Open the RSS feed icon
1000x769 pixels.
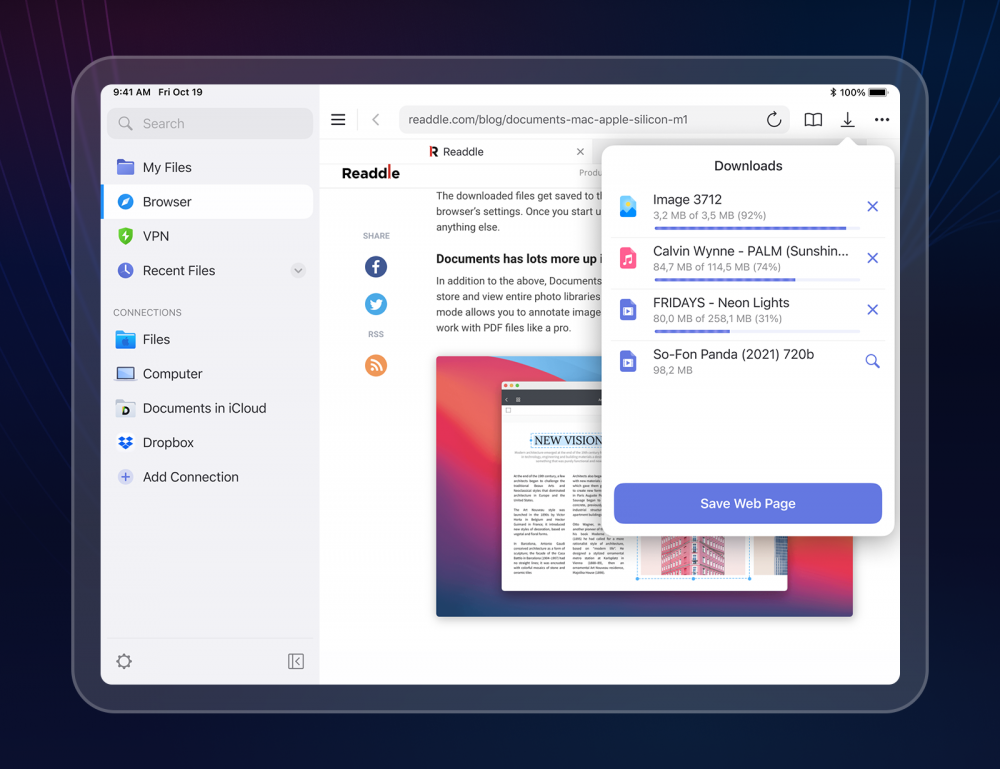coord(376,365)
